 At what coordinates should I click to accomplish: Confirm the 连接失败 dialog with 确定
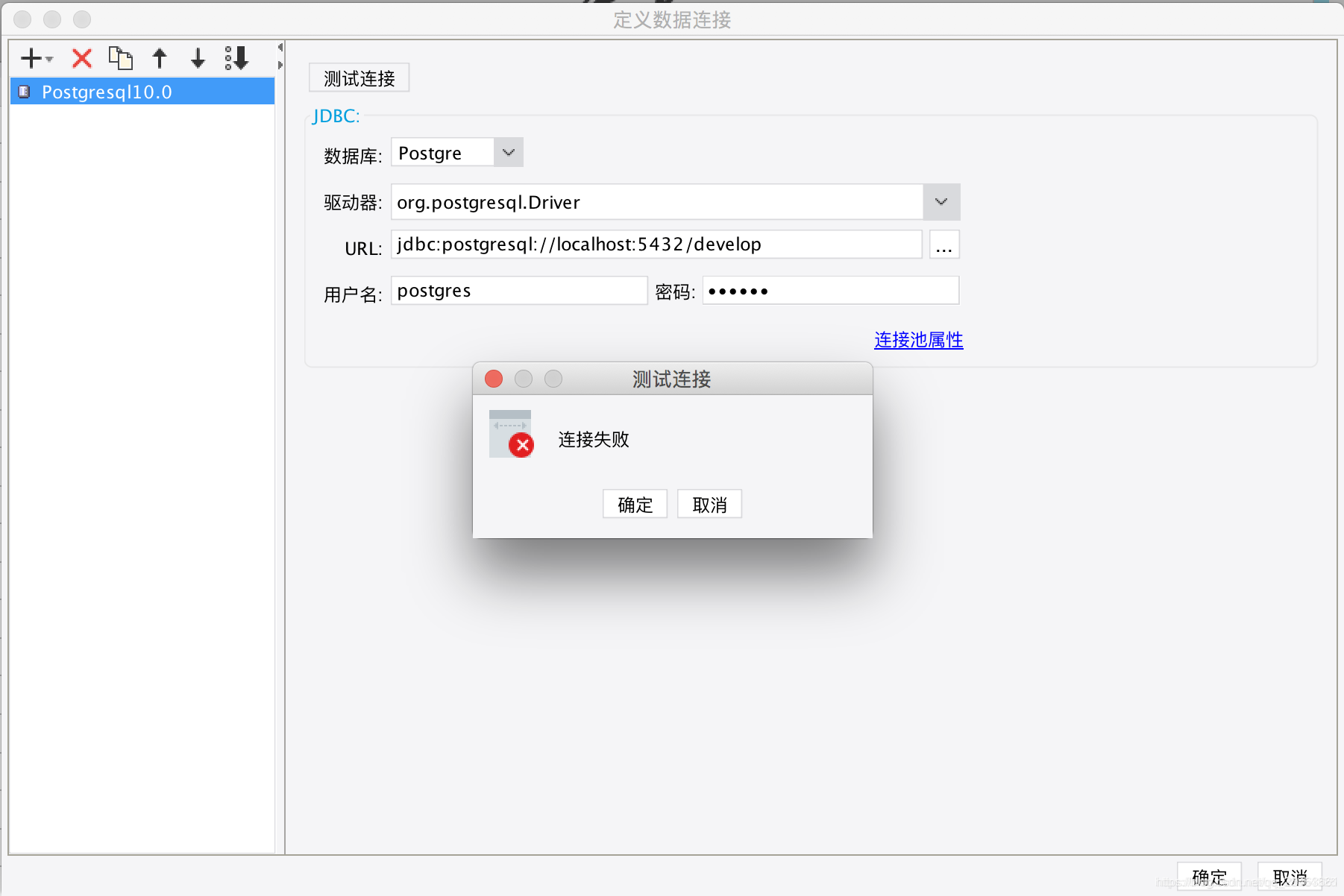point(634,504)
